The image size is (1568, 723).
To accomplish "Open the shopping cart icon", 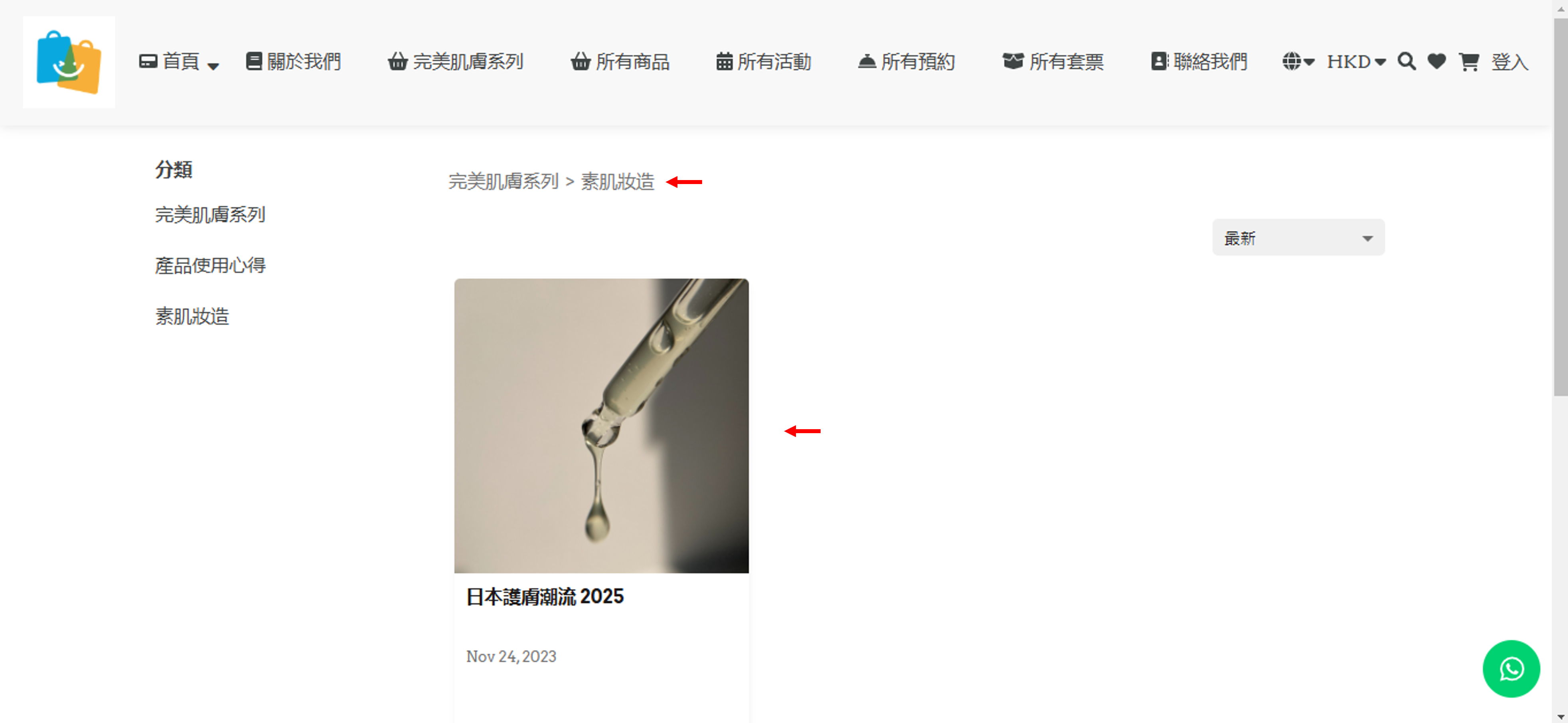I will coord(1469,61).
